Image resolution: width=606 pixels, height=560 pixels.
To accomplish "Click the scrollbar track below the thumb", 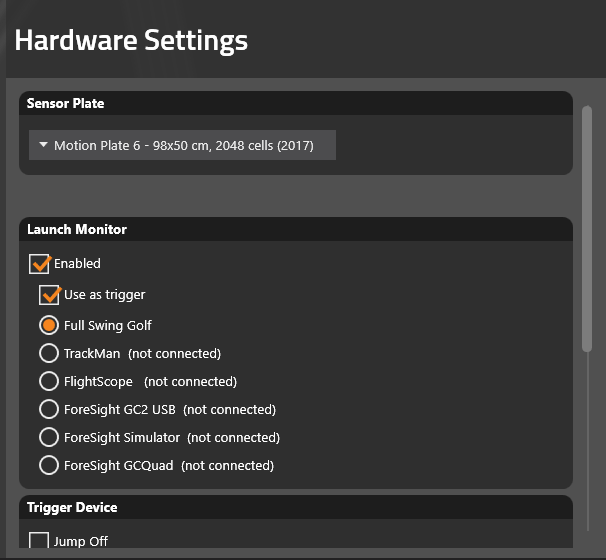I will coord(587,441).
